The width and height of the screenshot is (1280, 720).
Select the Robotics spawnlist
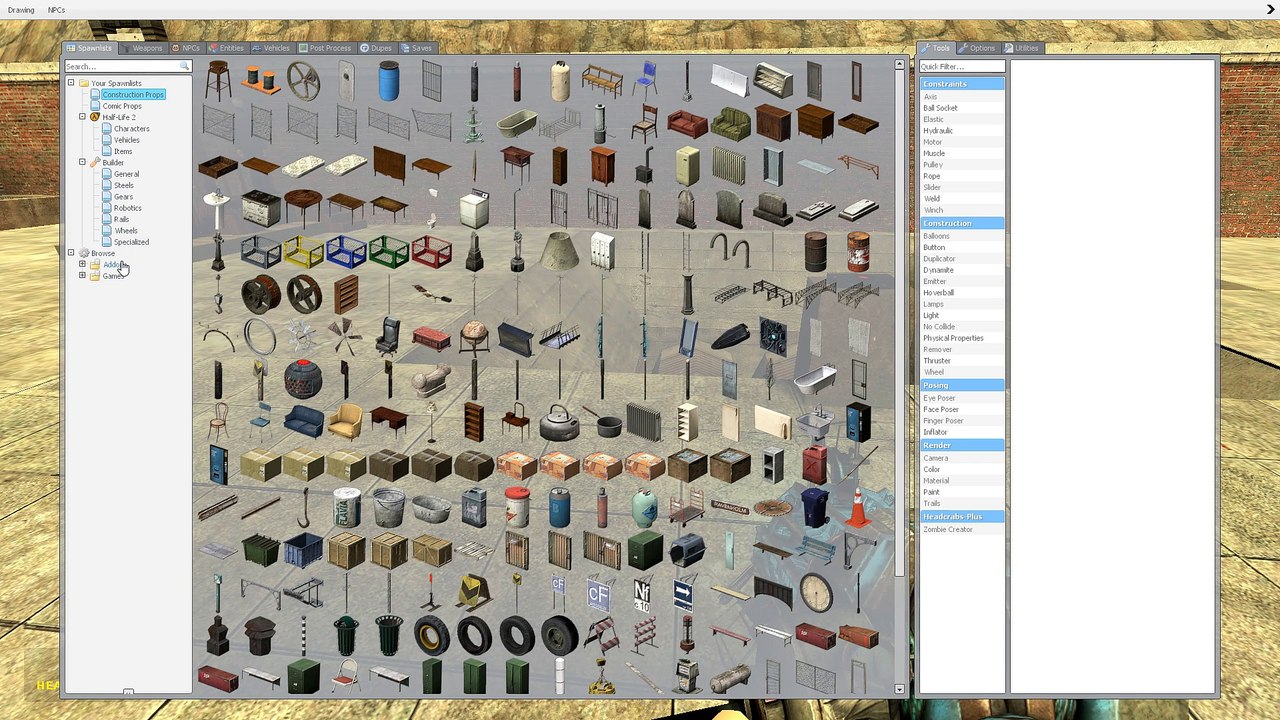(x=128, y=208)
